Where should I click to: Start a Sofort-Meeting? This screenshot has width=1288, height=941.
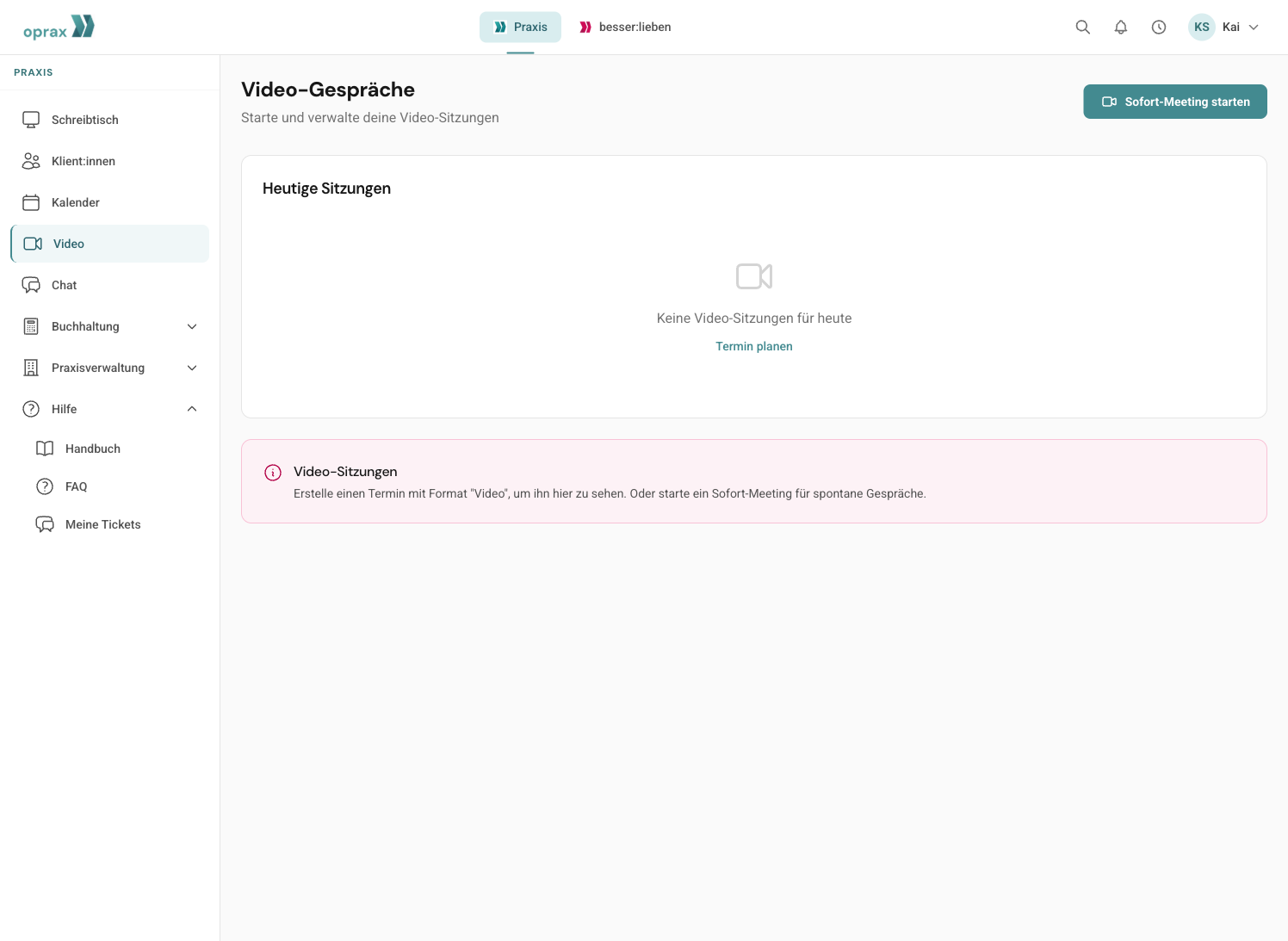point(1174,102)
